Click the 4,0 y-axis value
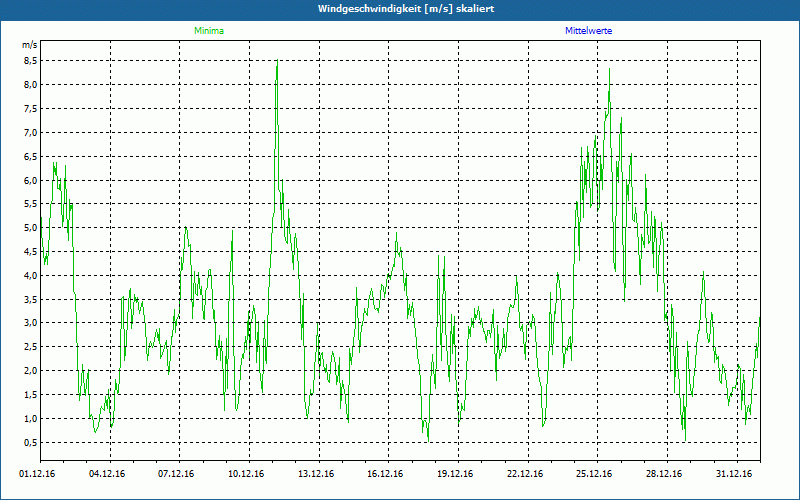Viewport: 800px width, 500px height. [31, 276]
